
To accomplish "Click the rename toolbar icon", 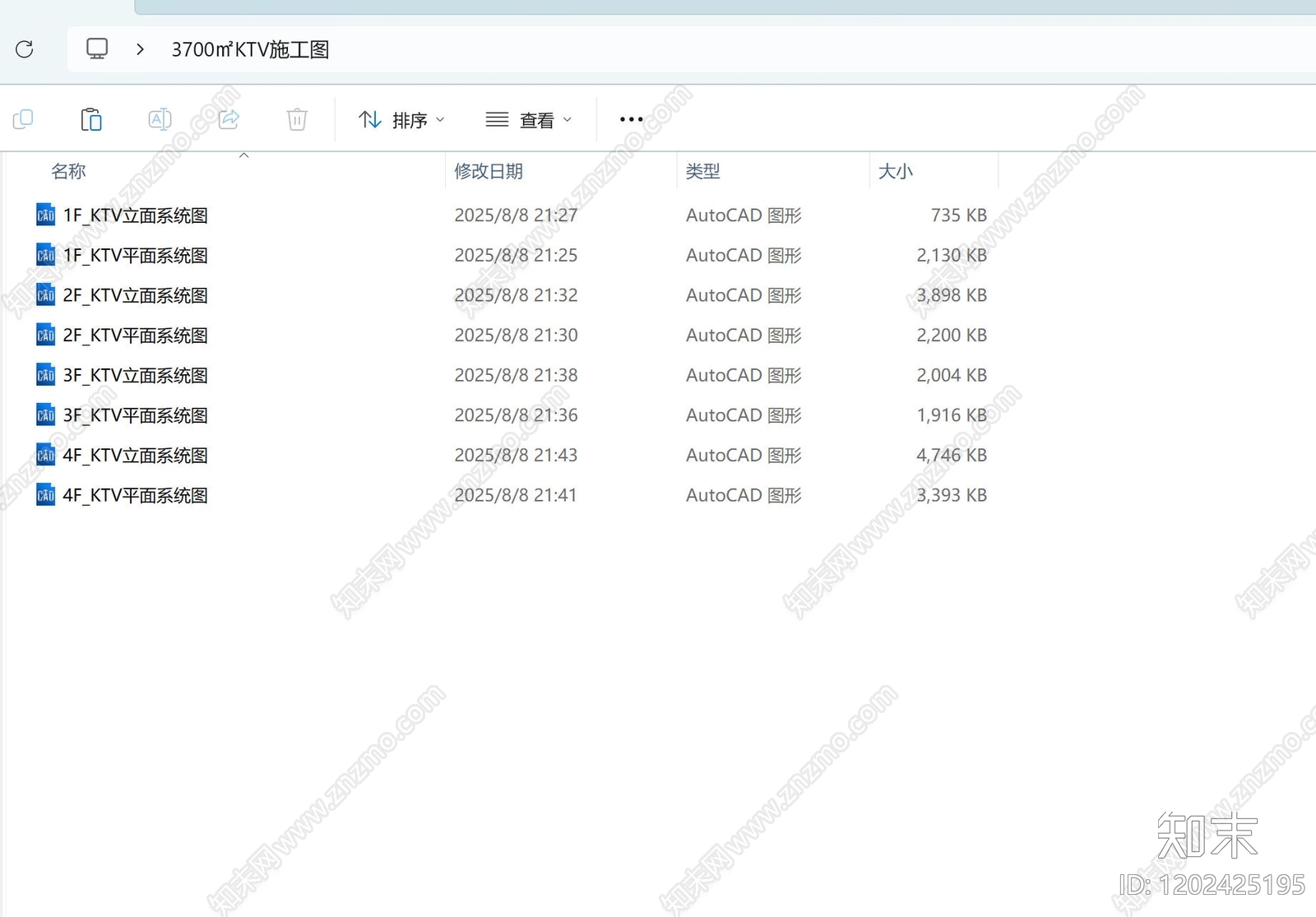I will coord(160,119).
